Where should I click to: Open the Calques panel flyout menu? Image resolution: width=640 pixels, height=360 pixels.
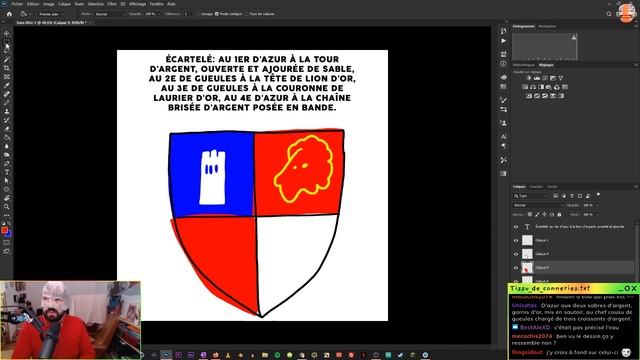[636, 187]
